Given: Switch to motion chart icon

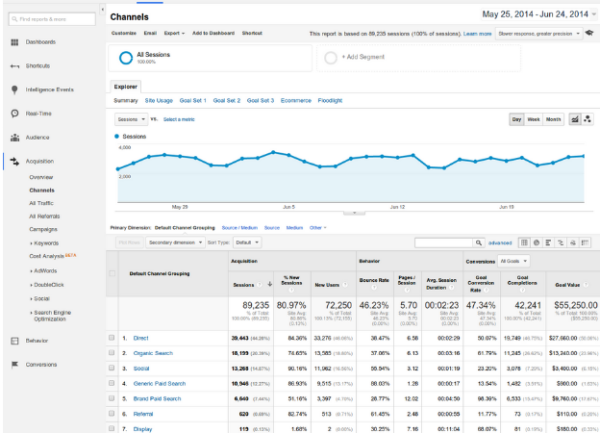Looking at the screenshot, I should 587,119.
